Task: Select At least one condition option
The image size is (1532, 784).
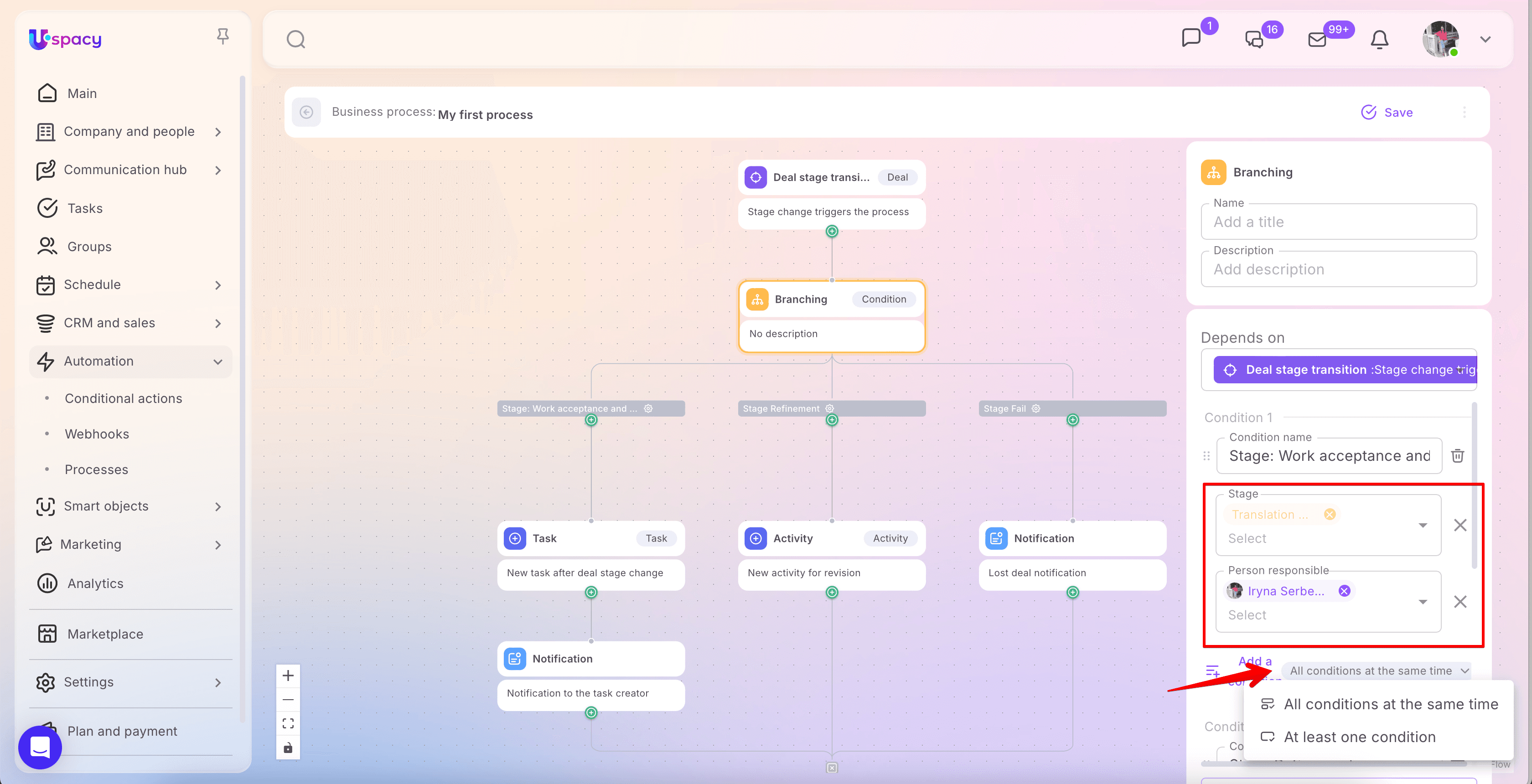Action: (x=1360, y=737)
